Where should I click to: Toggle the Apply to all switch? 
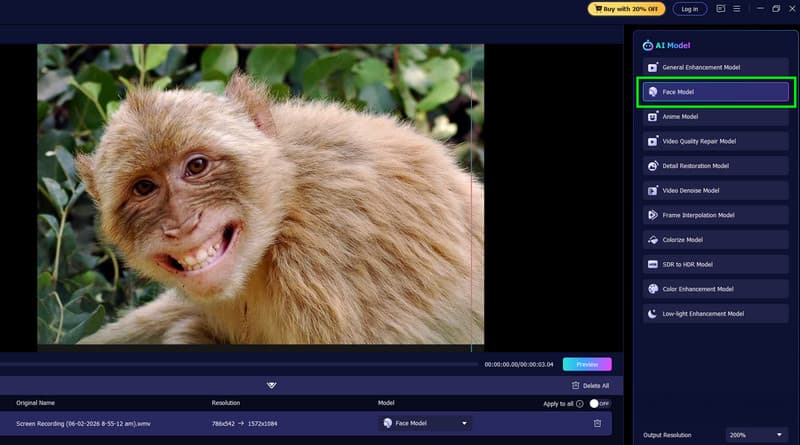tap(599, 403)
